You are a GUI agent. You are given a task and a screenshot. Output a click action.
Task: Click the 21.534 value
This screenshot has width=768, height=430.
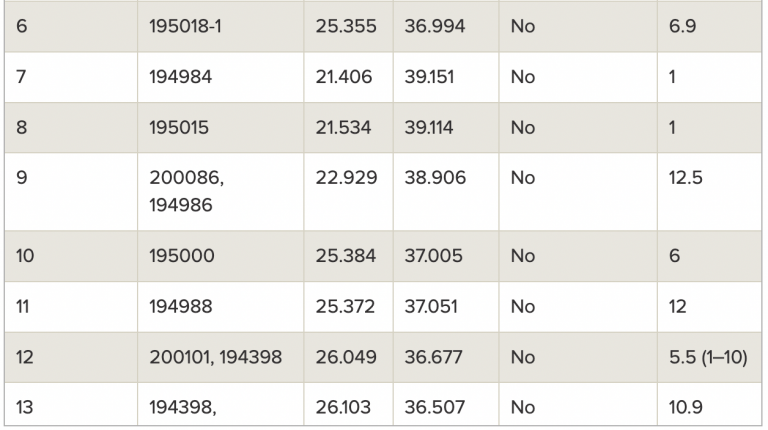(343, 128)
